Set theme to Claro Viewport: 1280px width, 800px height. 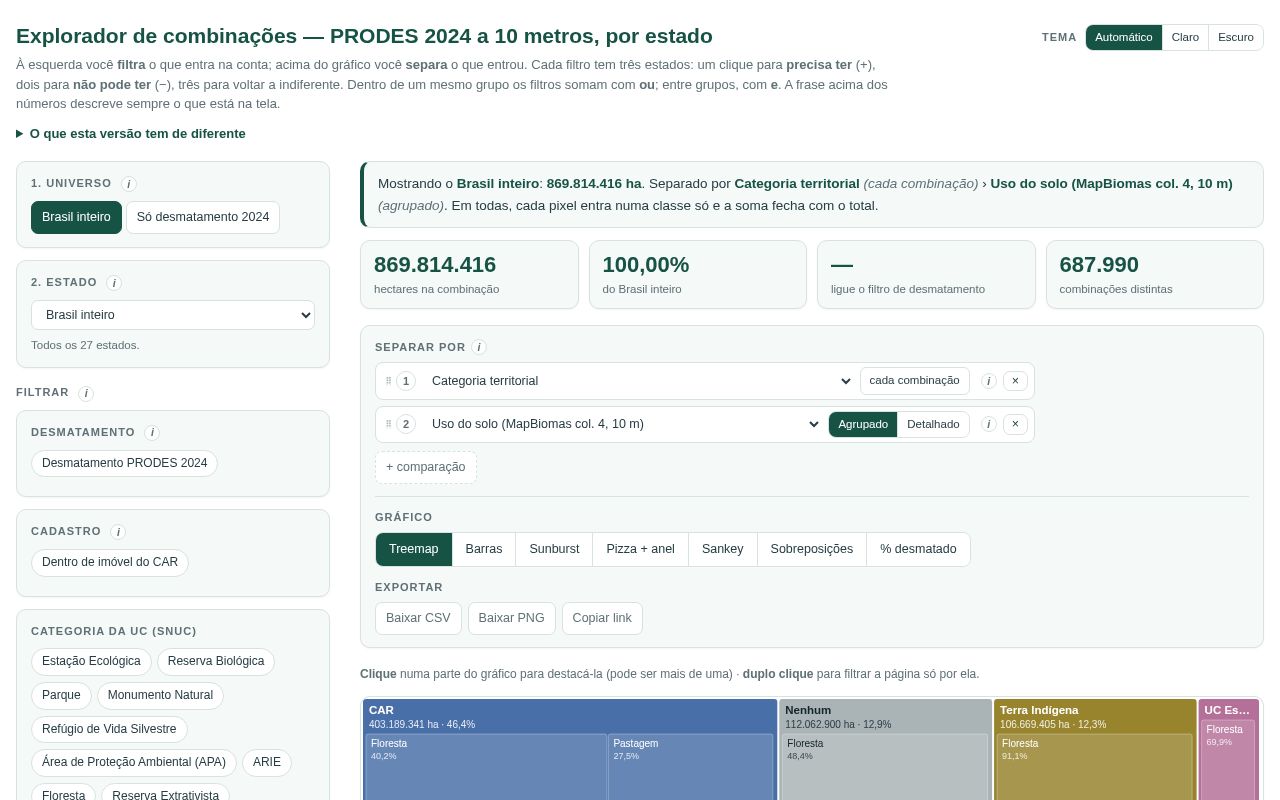tap(1185, 37)
